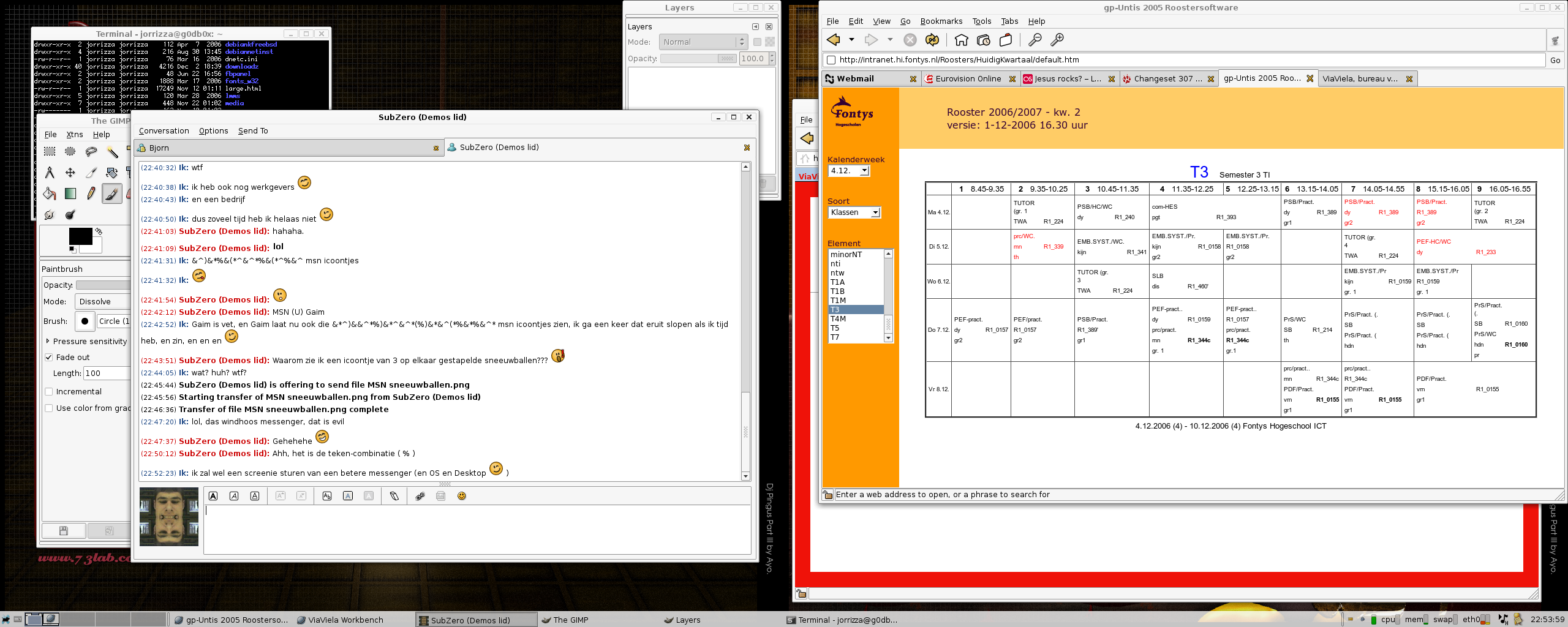Open the Layers Mode Normal dropdown
Image resolution: width=1568 pixels, height=627 pixels.
[703, 42]
